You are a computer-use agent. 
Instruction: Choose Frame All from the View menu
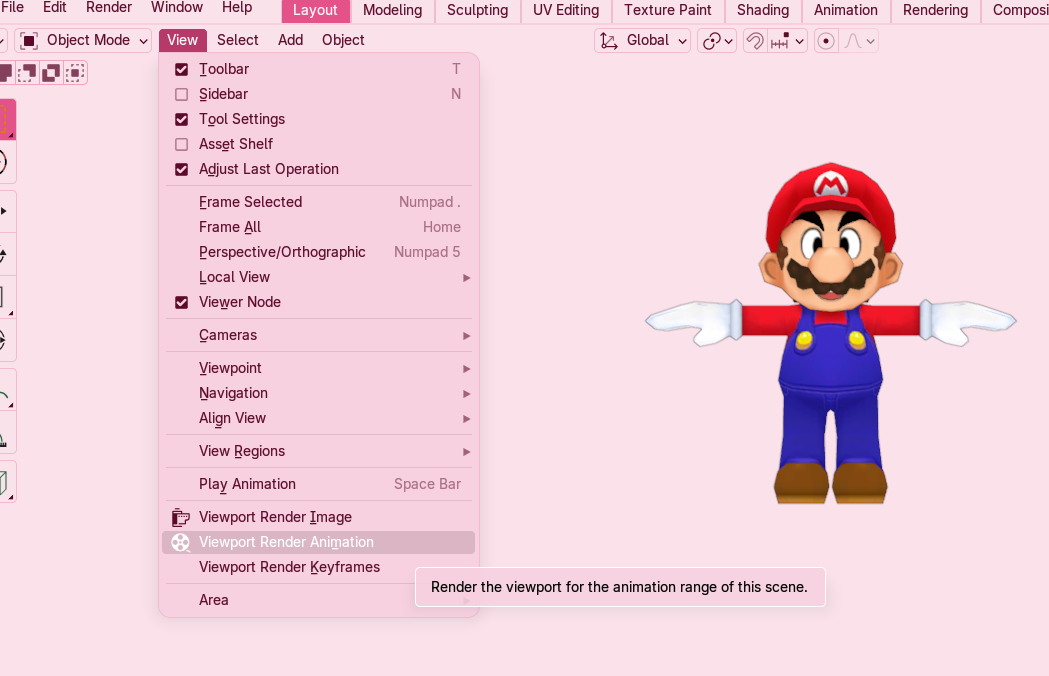click(x=318, y=228)
